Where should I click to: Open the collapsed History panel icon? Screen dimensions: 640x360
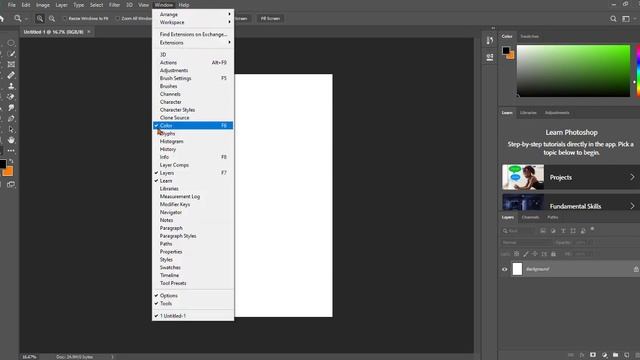(x=490, y=40)
